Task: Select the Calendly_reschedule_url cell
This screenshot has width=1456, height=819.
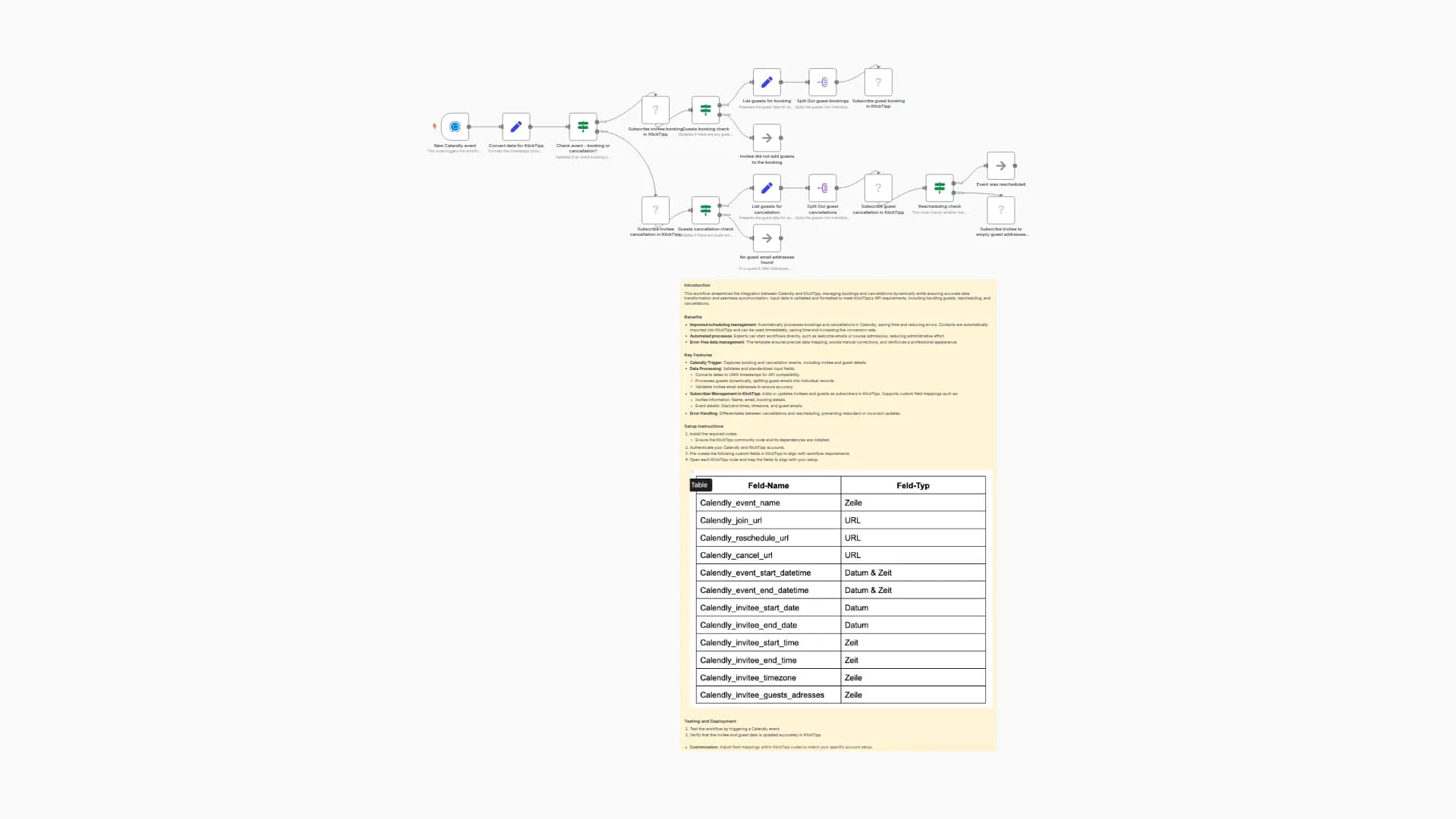Action: click(768, 538)
